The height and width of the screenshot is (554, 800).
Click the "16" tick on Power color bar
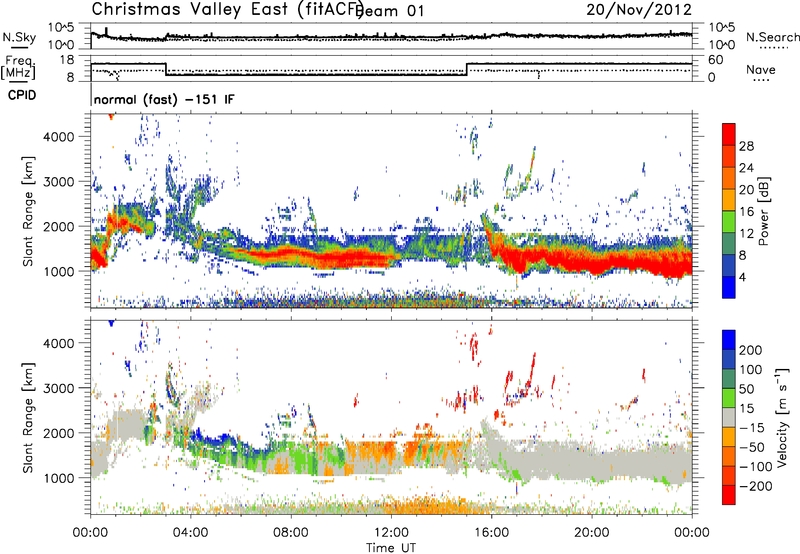pos(746,212)
